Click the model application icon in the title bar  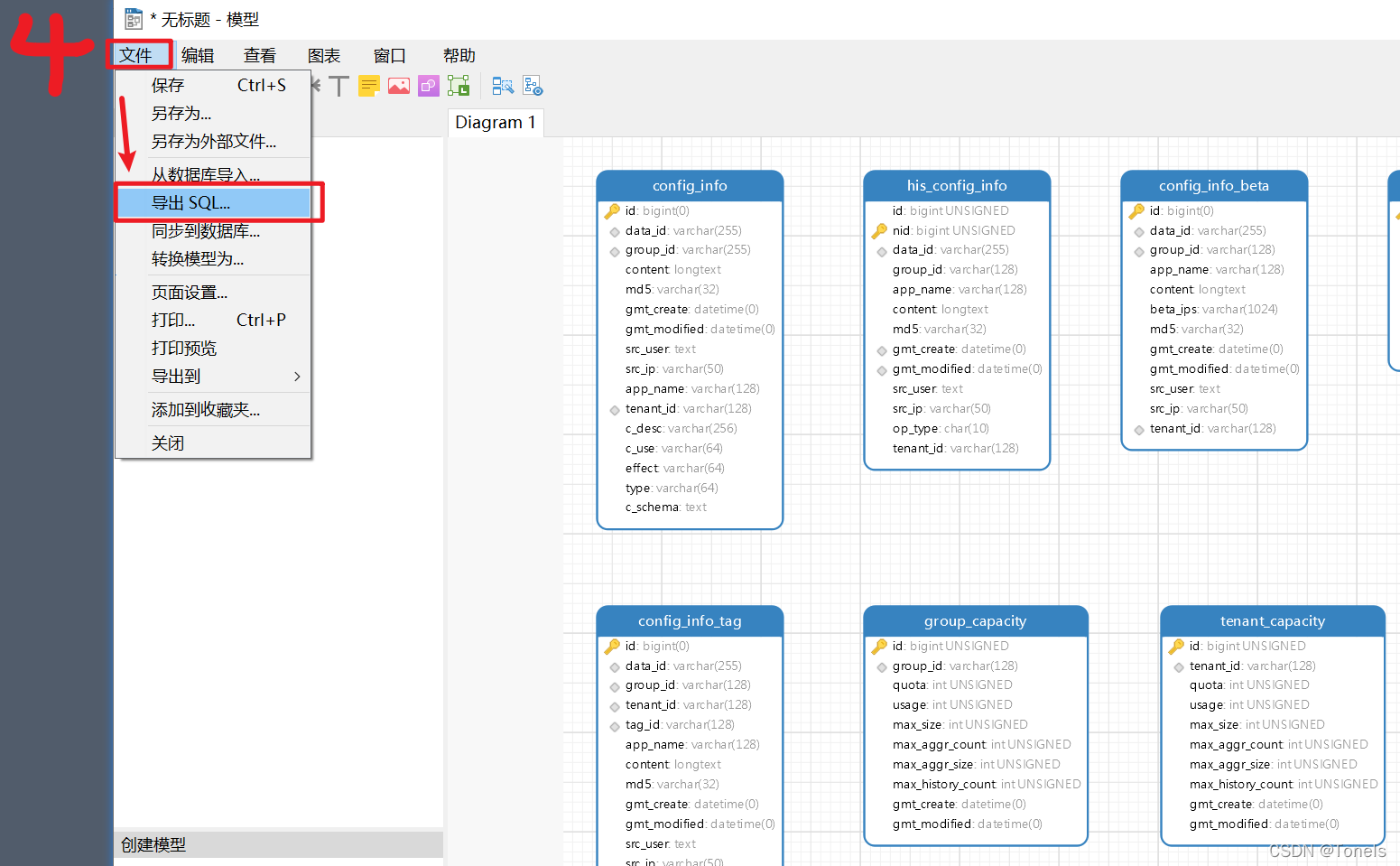click(x=134, y=18)
